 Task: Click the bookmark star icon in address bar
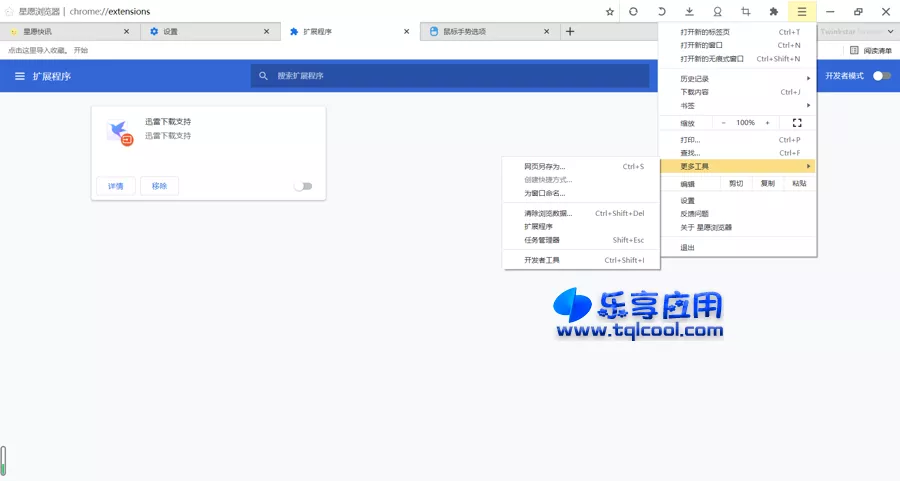click(610, 11)
